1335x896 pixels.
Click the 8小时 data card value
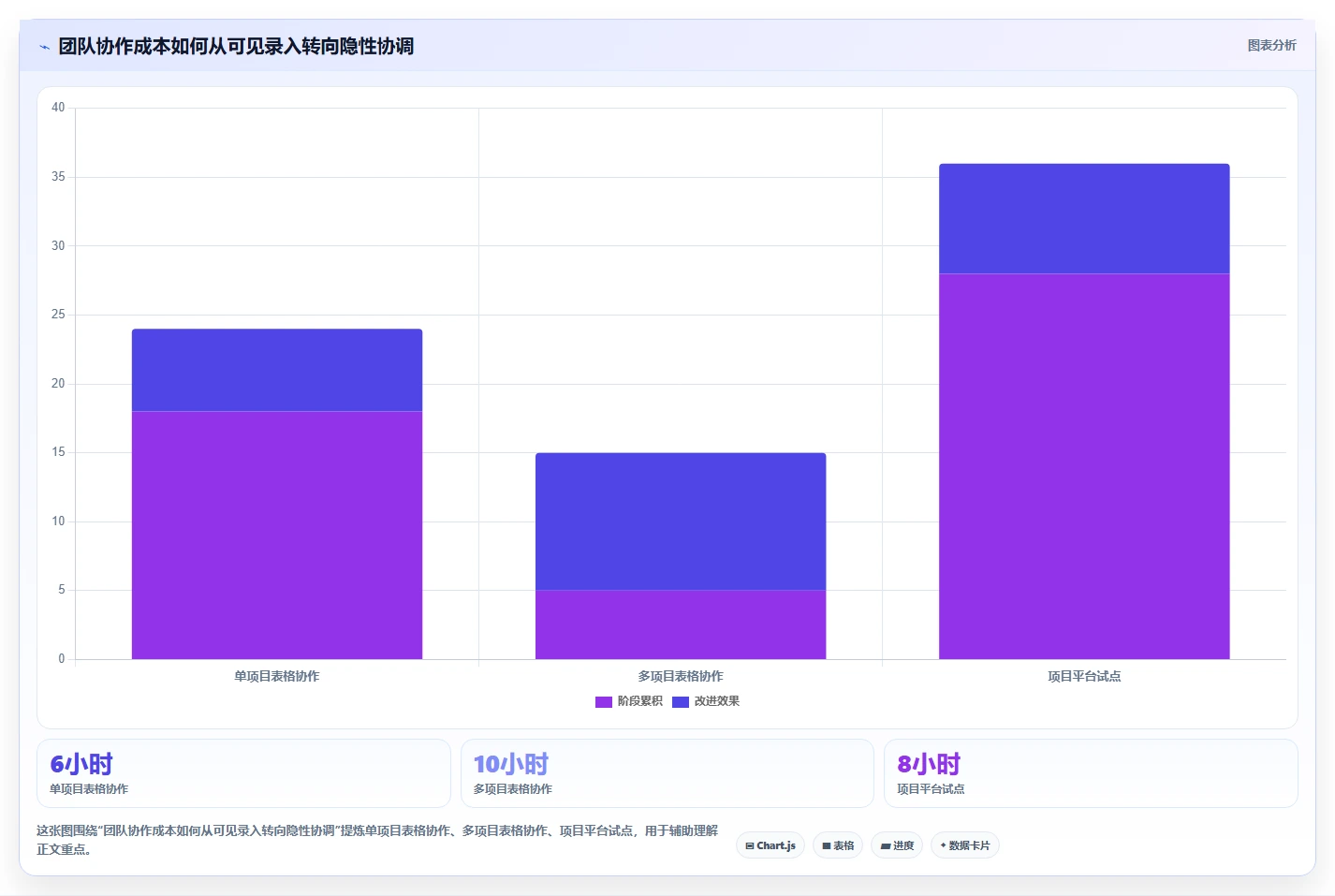pos(929,764)
